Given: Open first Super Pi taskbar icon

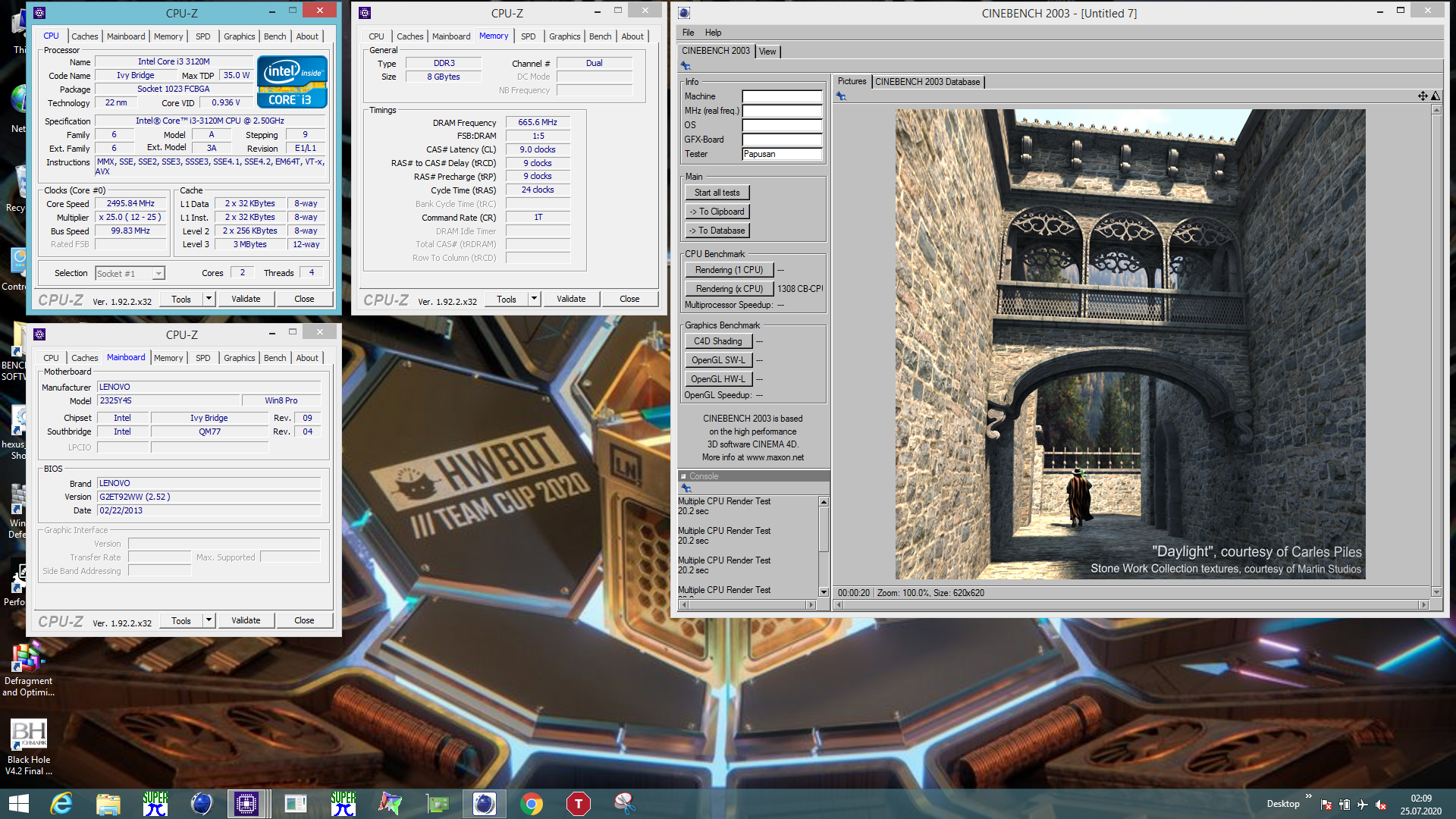Looking at the screenshot, I should pyautogui.click(x=155, y=803).
